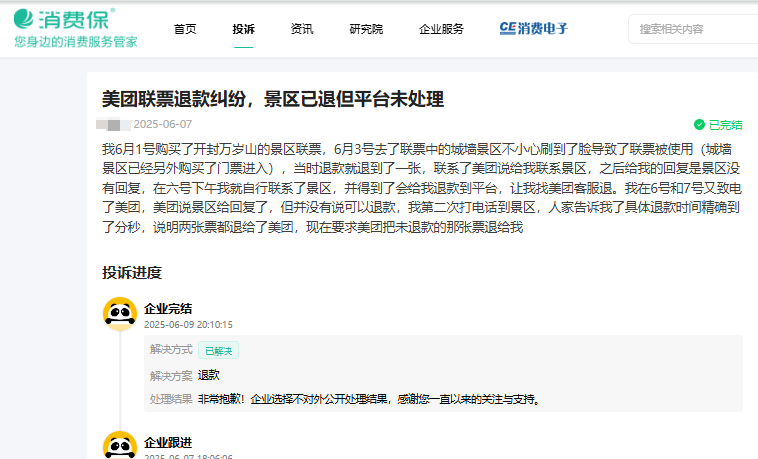Go to 研究院 section
Screen dimensions: 758x459
click(x=366, y=29)
